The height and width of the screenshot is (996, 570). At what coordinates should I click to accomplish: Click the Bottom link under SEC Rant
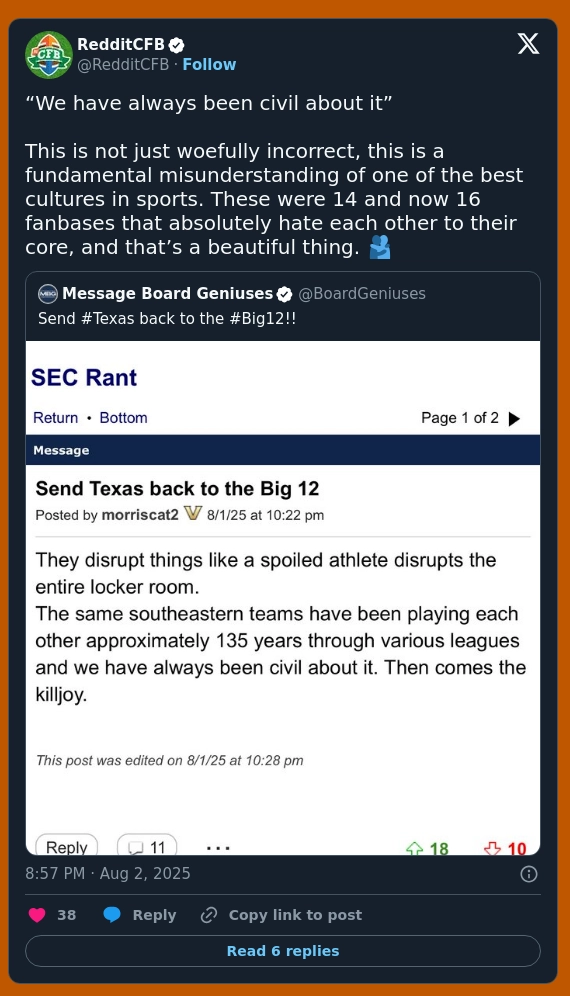(x=123, y=418)
